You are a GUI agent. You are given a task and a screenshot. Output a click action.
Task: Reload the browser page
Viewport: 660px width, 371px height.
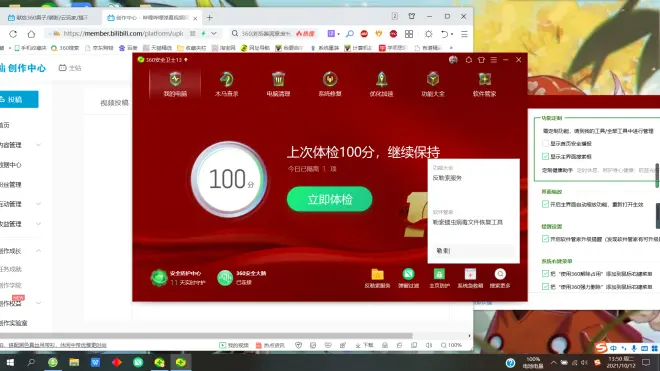pyautogui.click(x=13, y=34)
